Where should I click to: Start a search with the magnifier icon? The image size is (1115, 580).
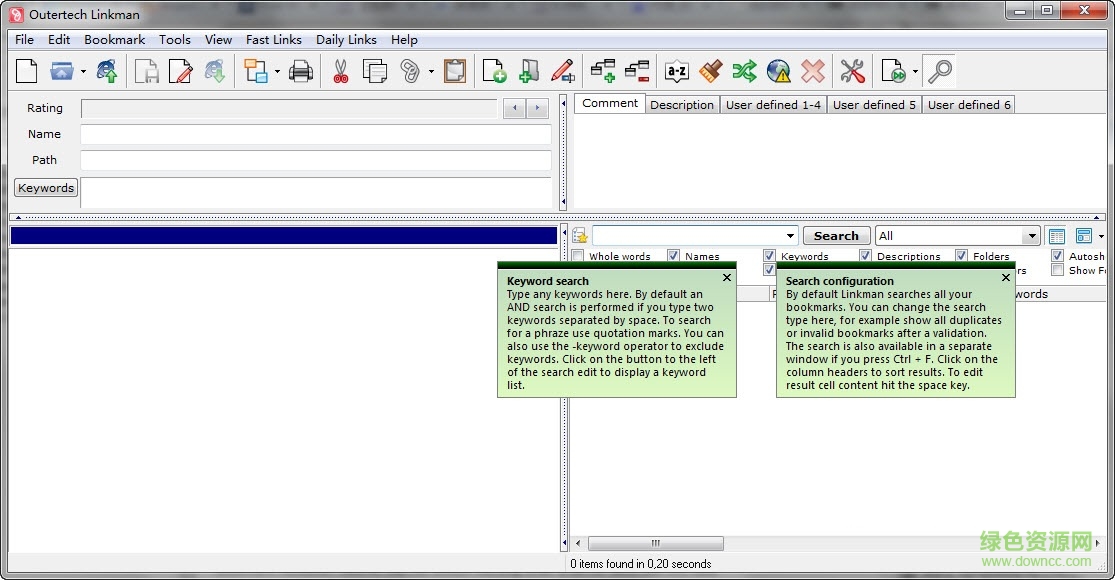click(x=936, y=71)
